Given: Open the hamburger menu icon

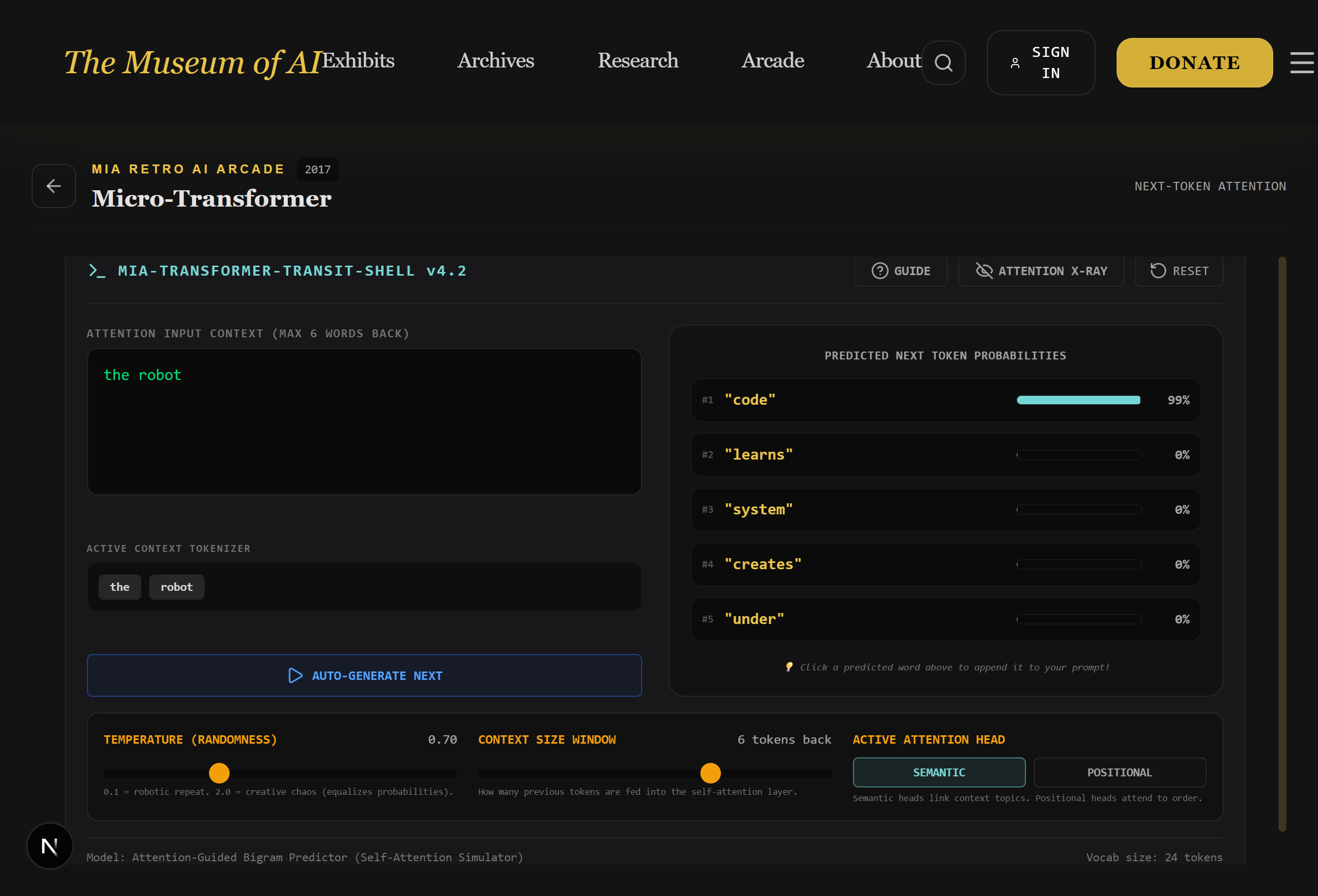Looking at the screenshot, I should click(1302, 62).
